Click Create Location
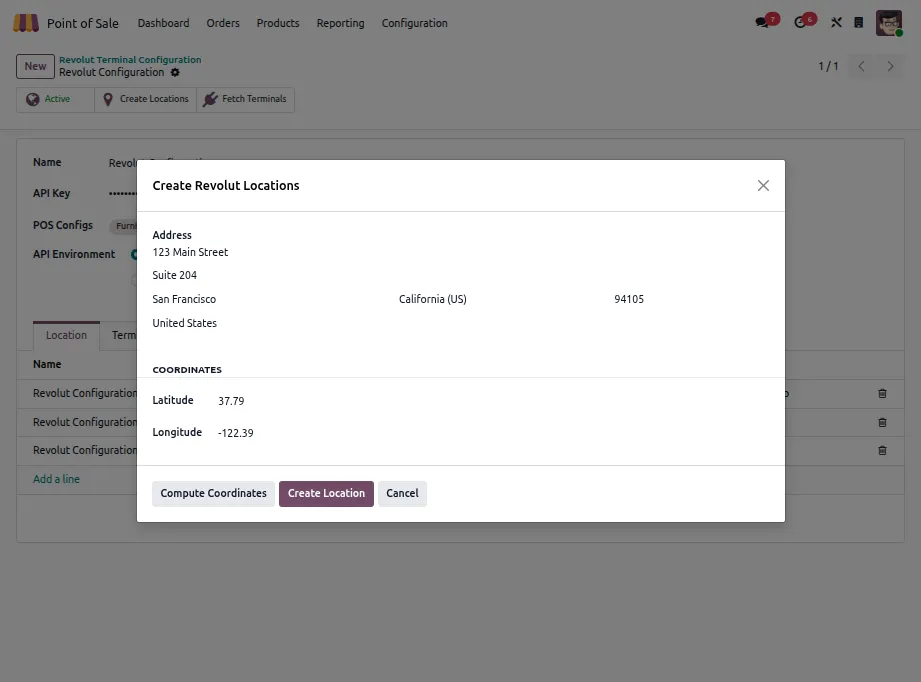This screenshot has height=682, width=921. pyautogui.click(x=326, y=493)
